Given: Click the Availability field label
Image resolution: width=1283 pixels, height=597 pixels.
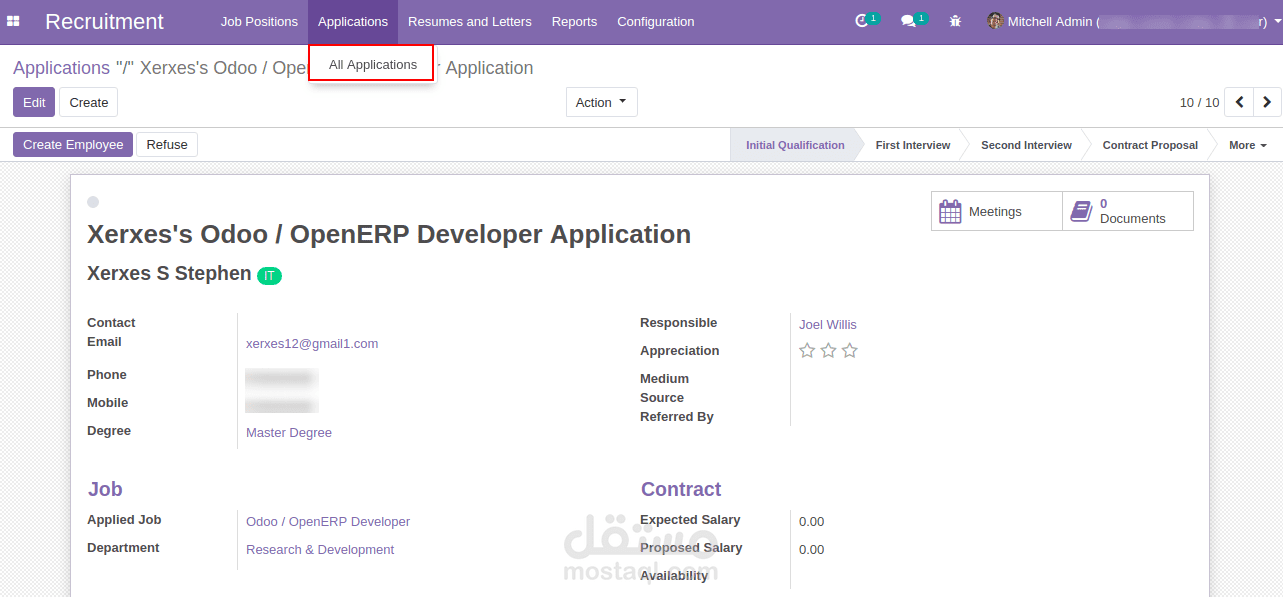Looking at the screenshot, I should point(674,575).
